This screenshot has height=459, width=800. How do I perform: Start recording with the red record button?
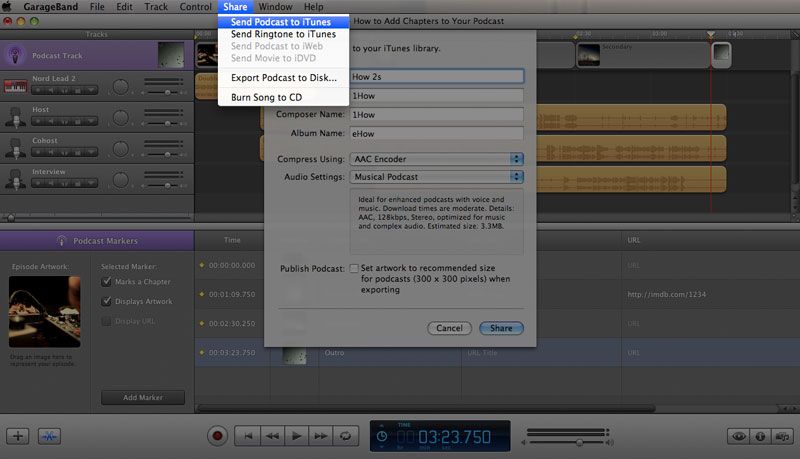(217, 436)
